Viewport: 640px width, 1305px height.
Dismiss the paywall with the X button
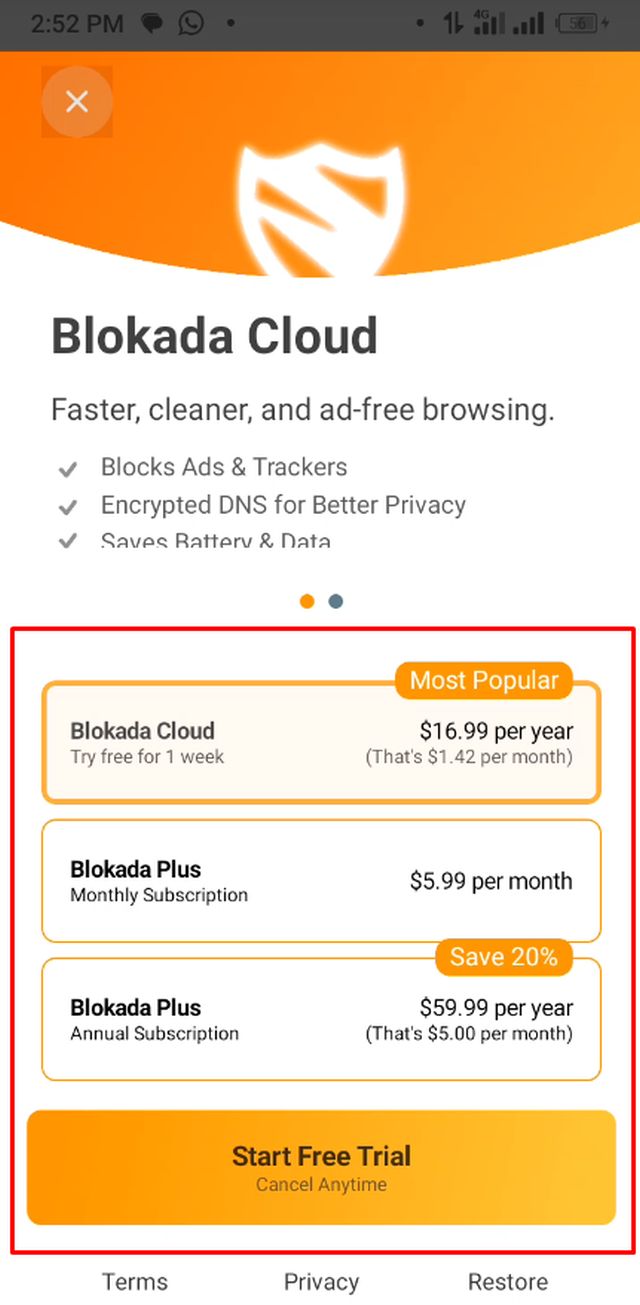click(x=77, y=101)
